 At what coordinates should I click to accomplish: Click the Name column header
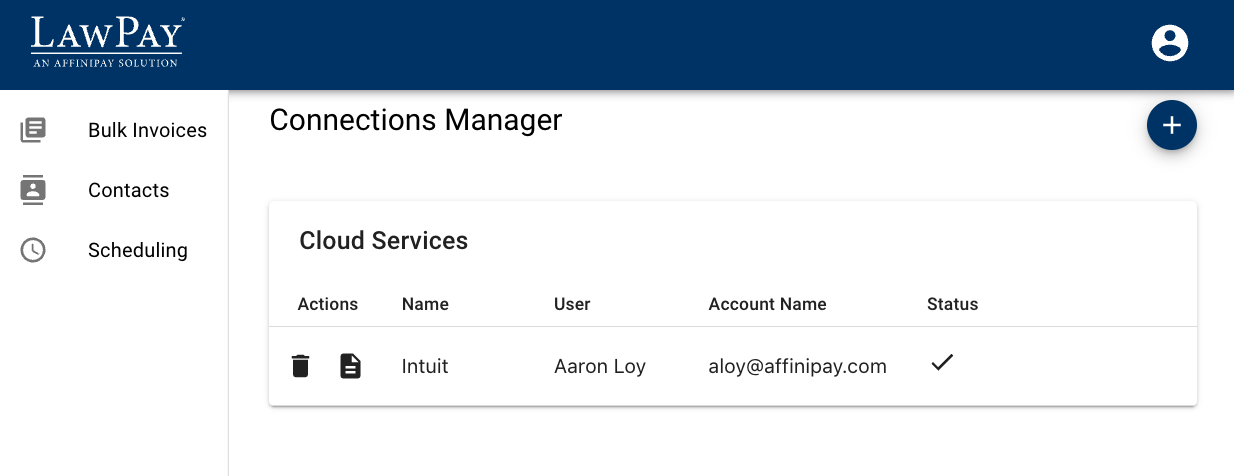425,304
